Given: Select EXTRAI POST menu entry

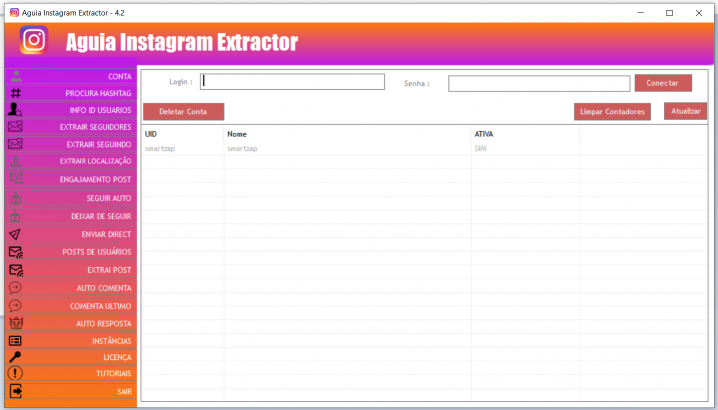Looking at the screenshot, I should pyautogui.click(x=71, y=270).
